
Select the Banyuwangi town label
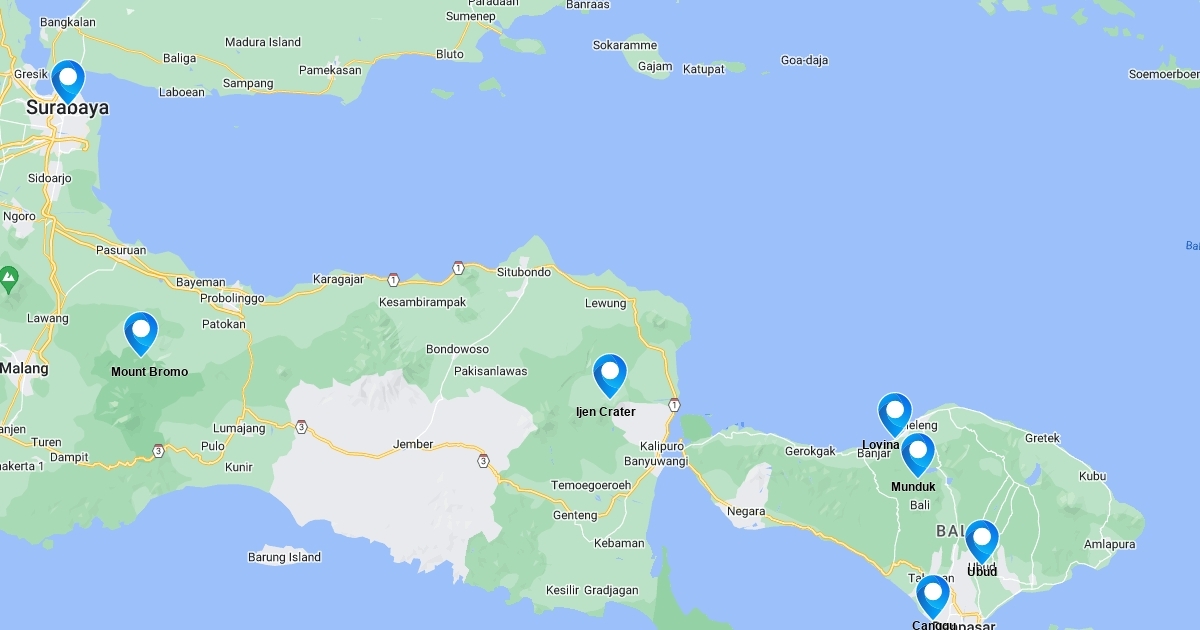(656, 462)
